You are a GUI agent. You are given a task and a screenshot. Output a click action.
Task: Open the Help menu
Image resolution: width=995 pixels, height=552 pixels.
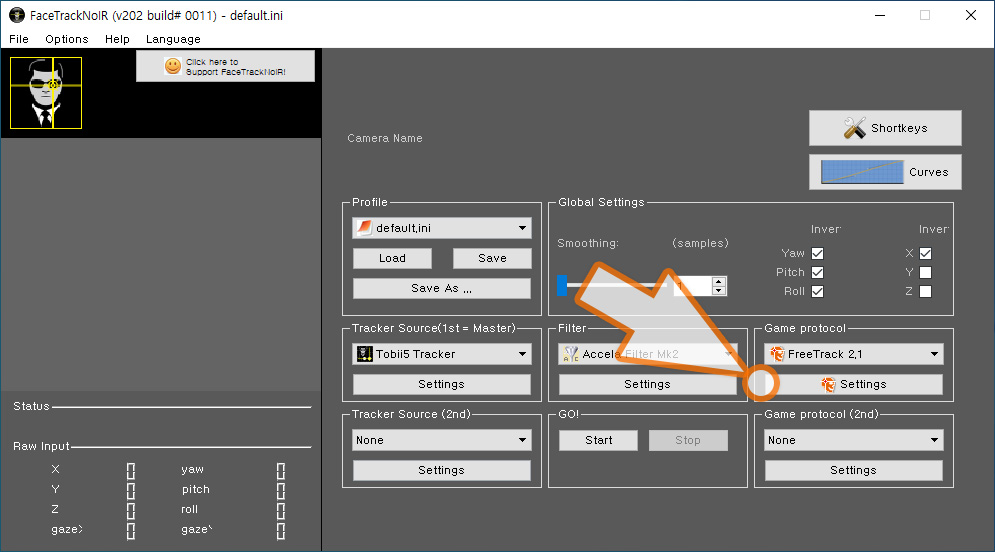click(117, 39)
